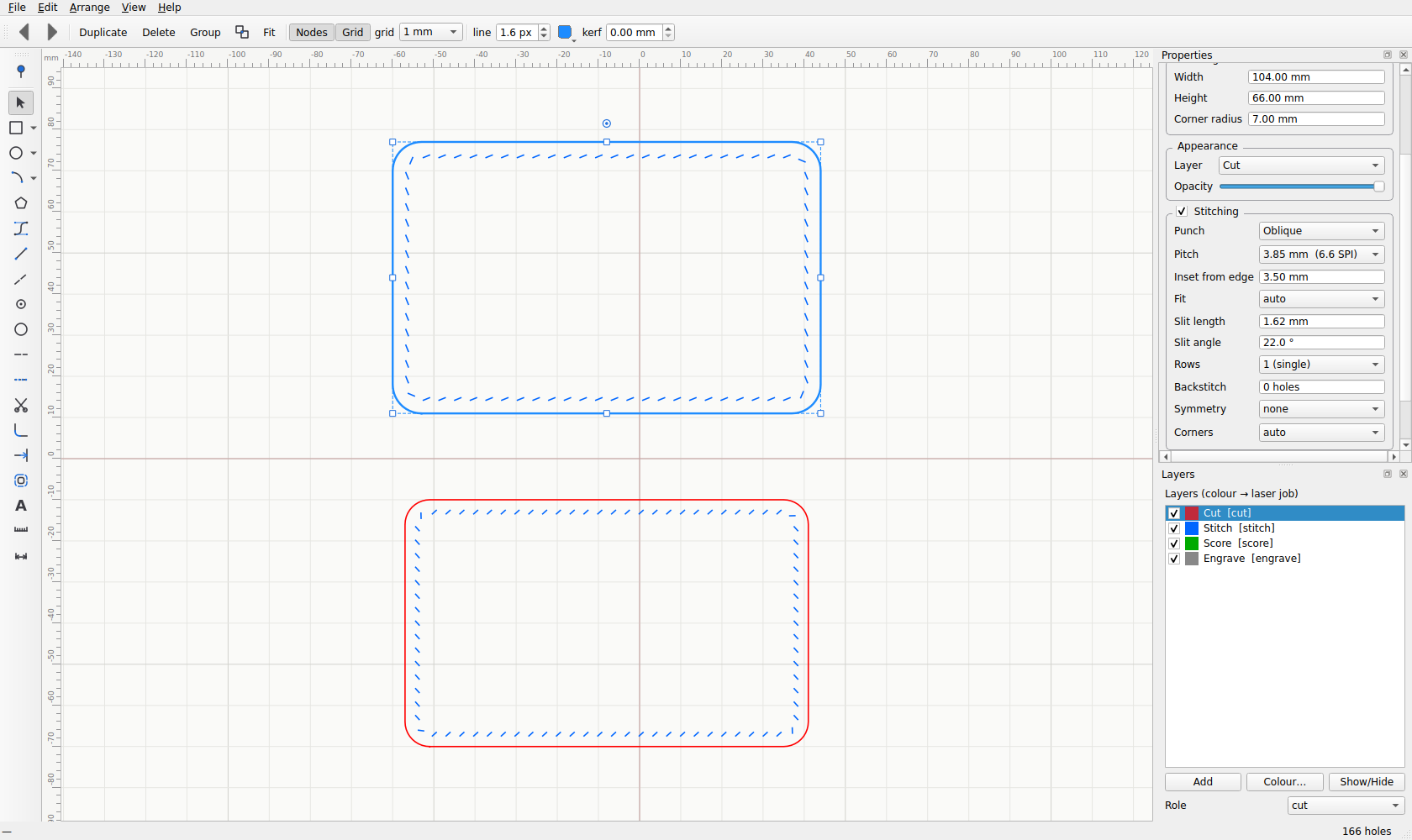Toggle the Grid button

click(x=353, y=32)
